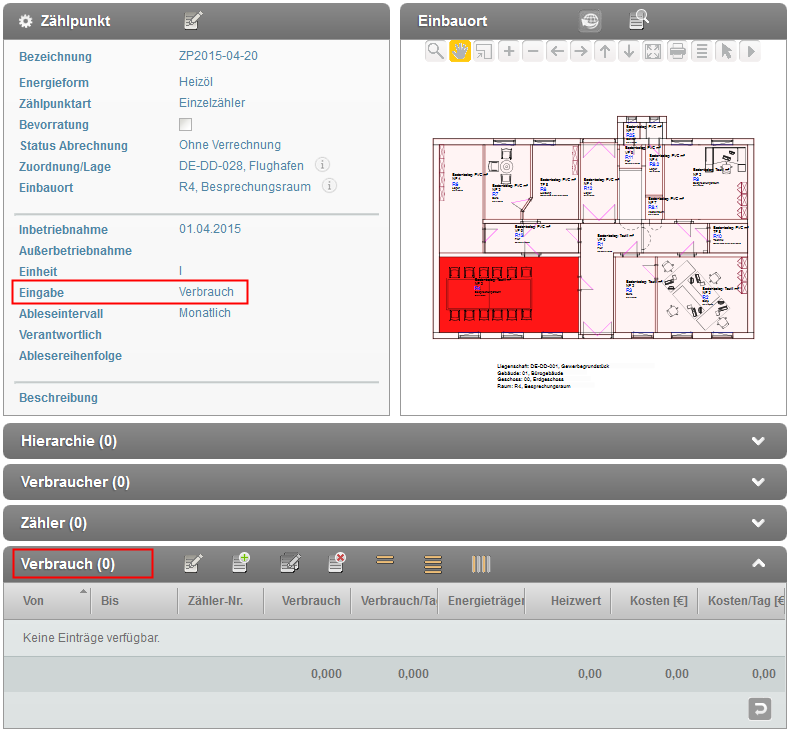Select the pan hand tool in floor plan

point(460,51)
